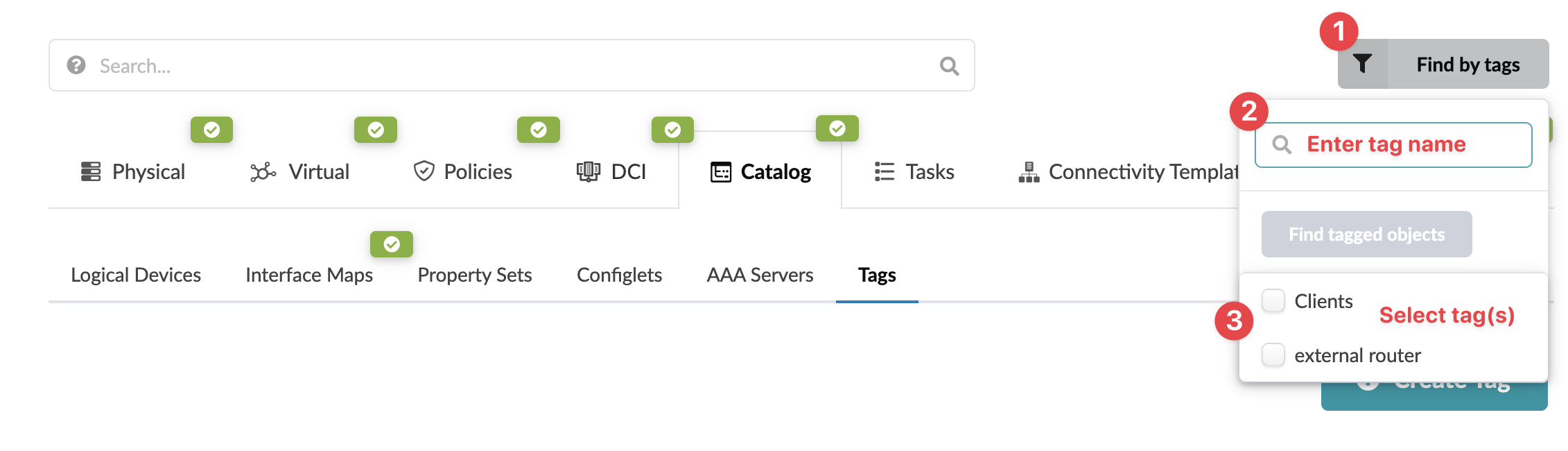Image resolution: width=1568 pixels, height=451 pixels.
Task: Click the green checkmark badge above Physical
Action: 211,130
